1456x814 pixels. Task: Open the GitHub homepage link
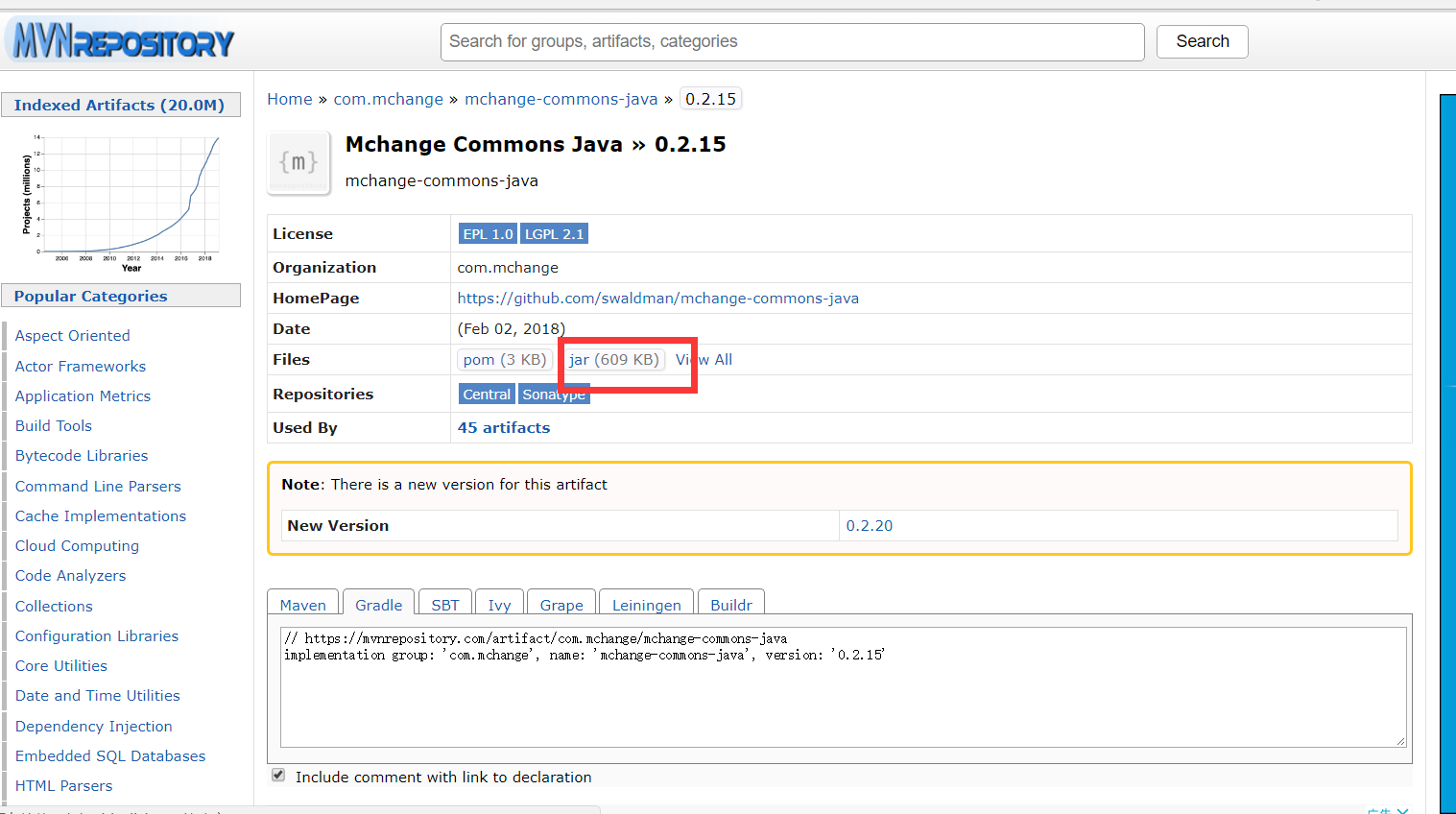[657, 299]
